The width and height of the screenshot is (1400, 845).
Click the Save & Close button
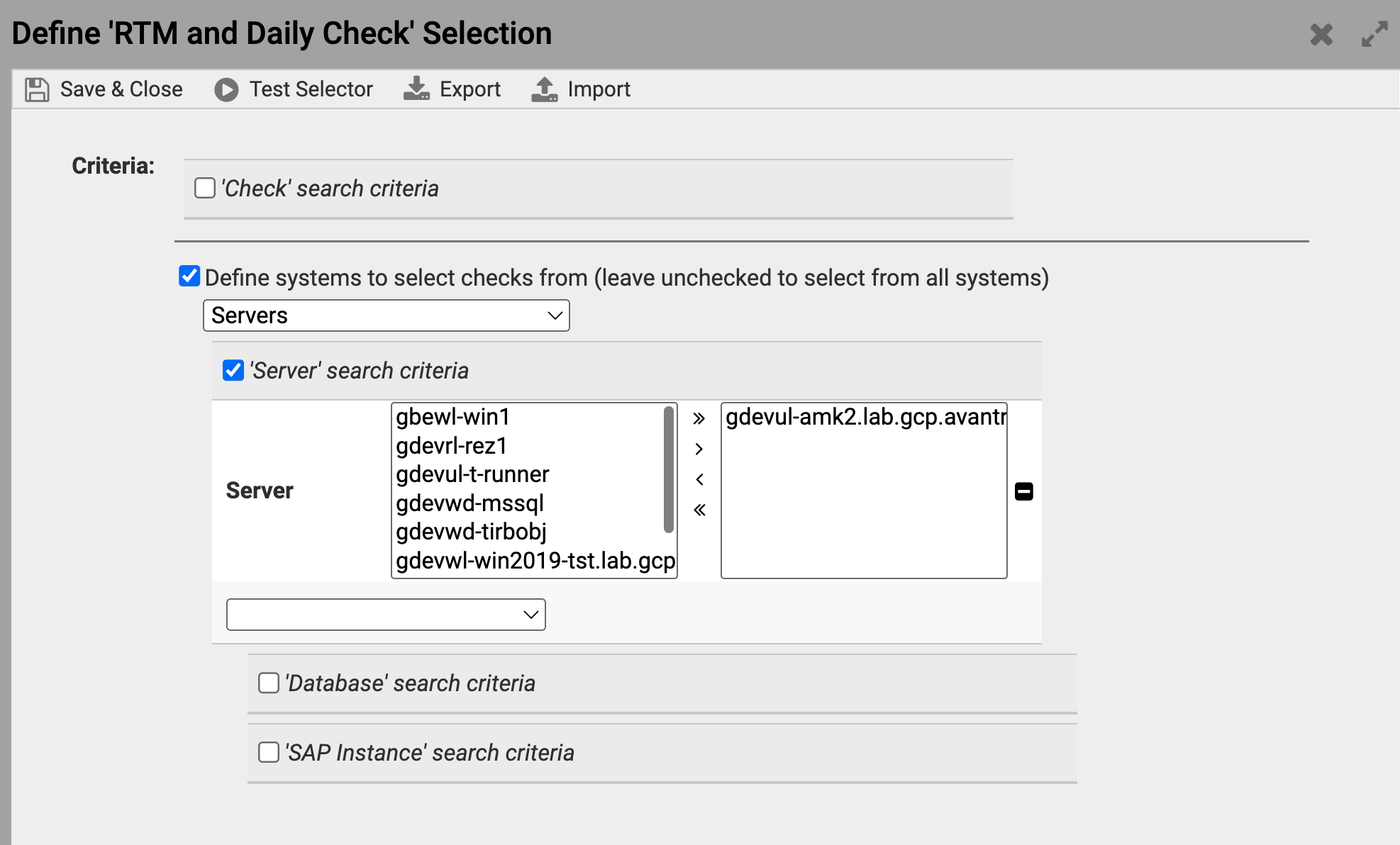[103, 89]
